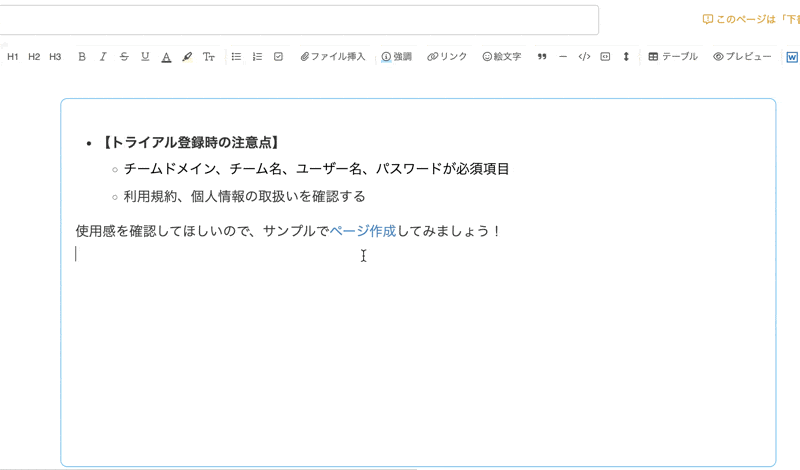800x470 pixels.
Task: Insert a 強調 emphasis block
Action: pos(396,57)
